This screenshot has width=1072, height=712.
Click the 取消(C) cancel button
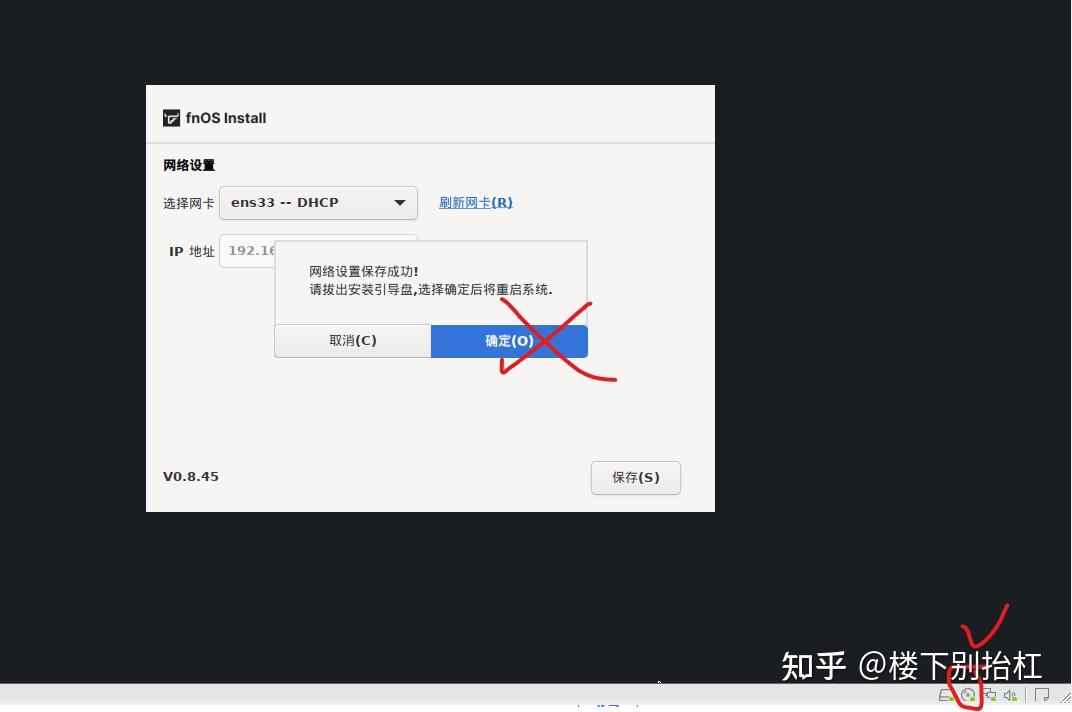[353, 341]
